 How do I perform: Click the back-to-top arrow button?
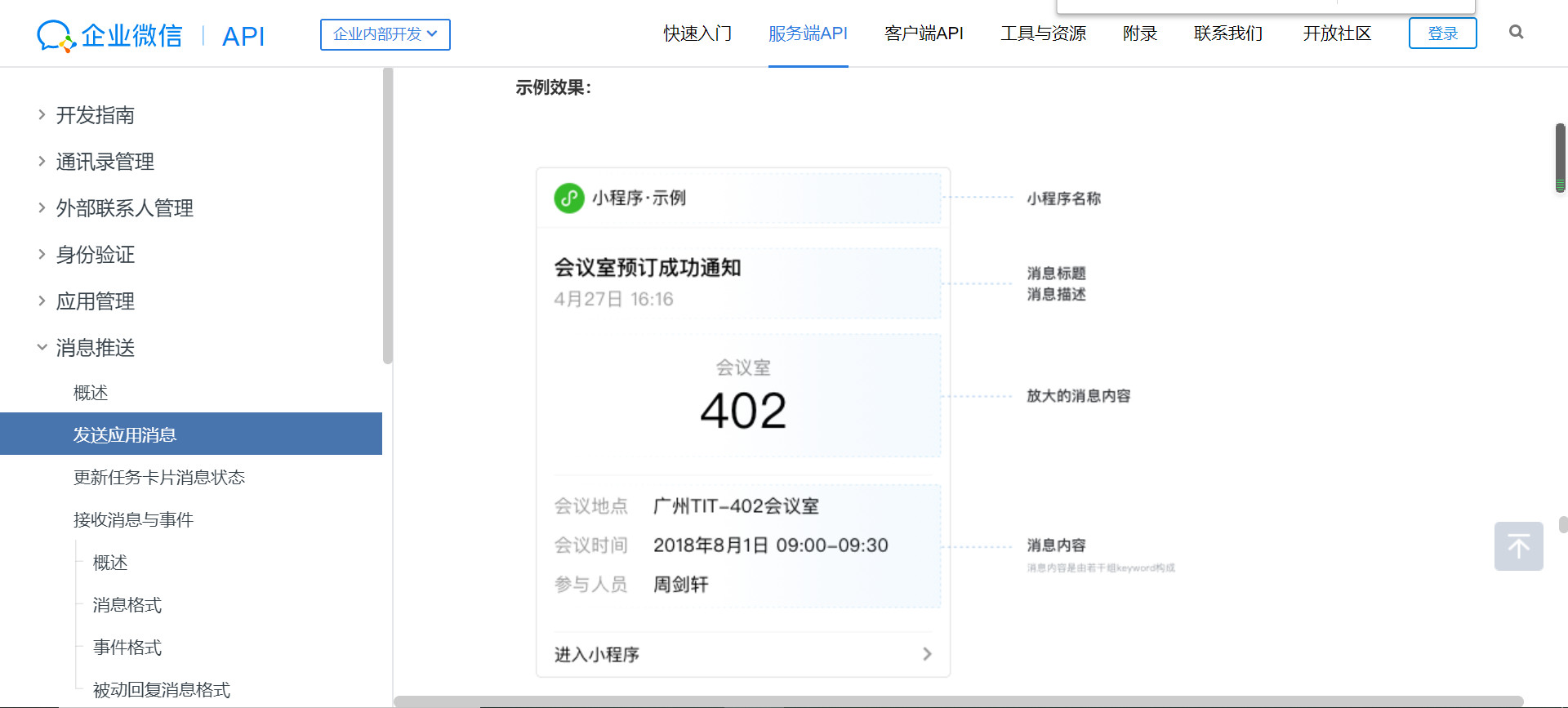pyautogui.click(x=1519, y=546)
